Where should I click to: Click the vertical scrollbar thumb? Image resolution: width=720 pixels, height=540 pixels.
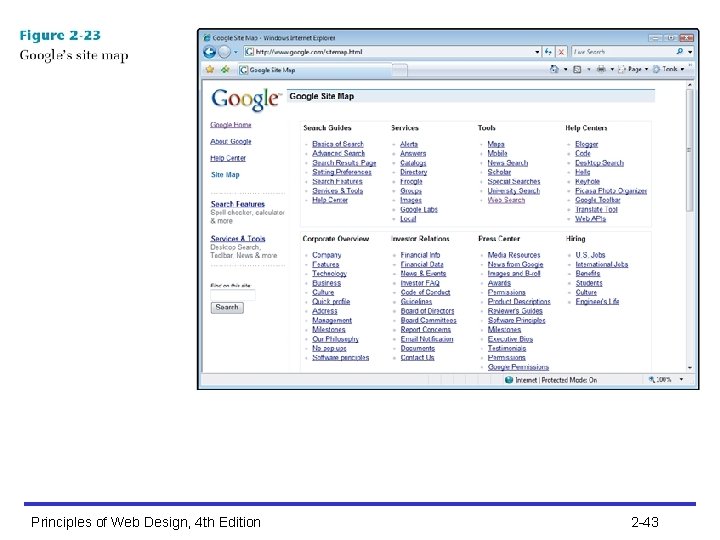point(689,150)
